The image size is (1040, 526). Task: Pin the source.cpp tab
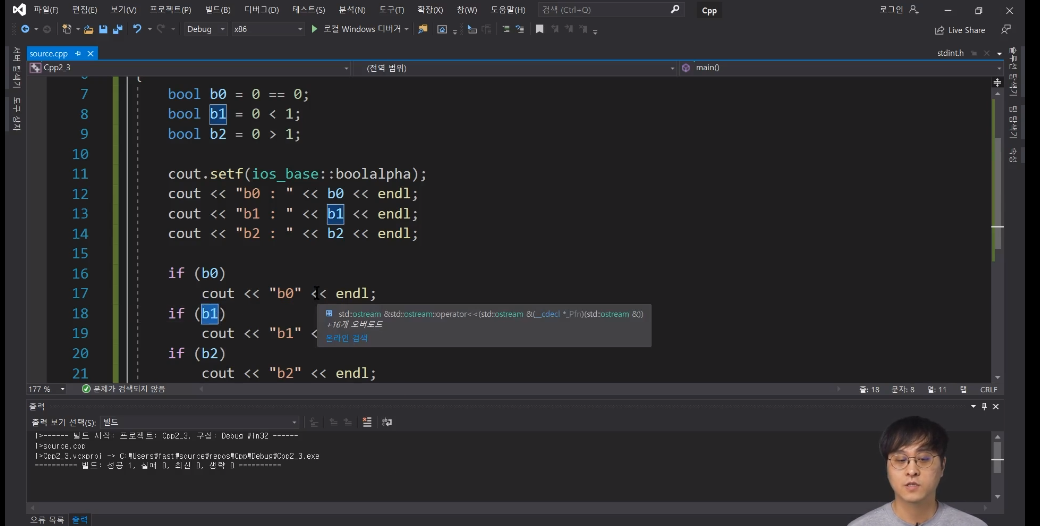click(x=78, y=53)
